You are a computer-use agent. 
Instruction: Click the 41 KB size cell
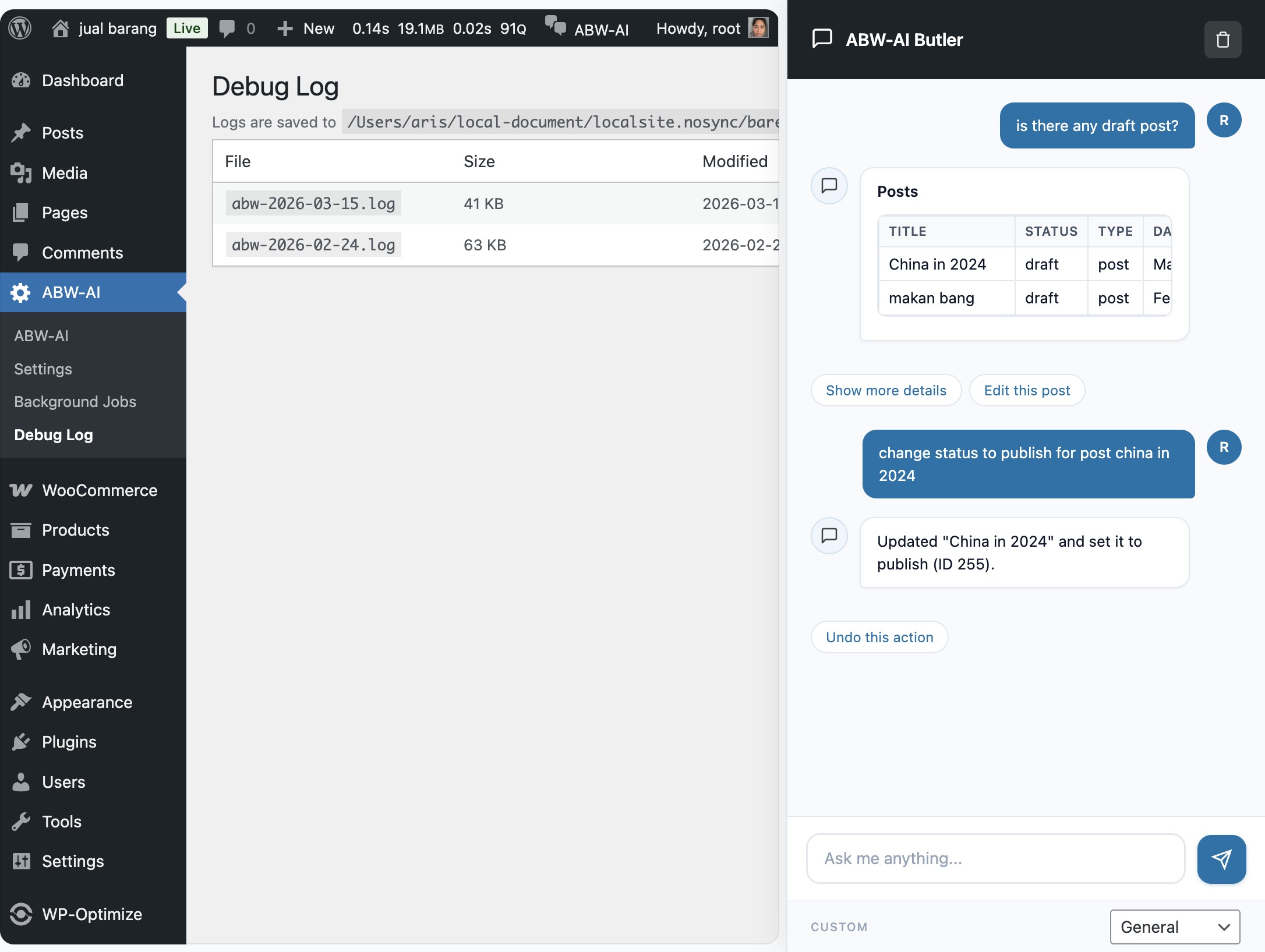483,204
